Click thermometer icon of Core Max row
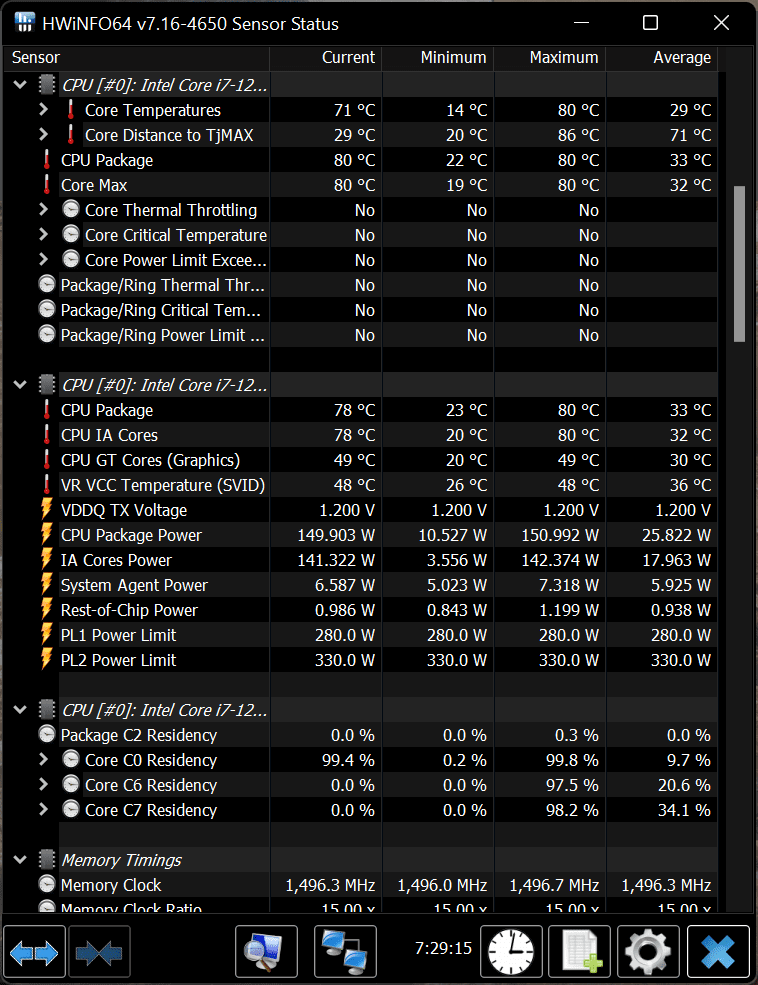Viewport: 758px width, 985px height. pos(46,185)
